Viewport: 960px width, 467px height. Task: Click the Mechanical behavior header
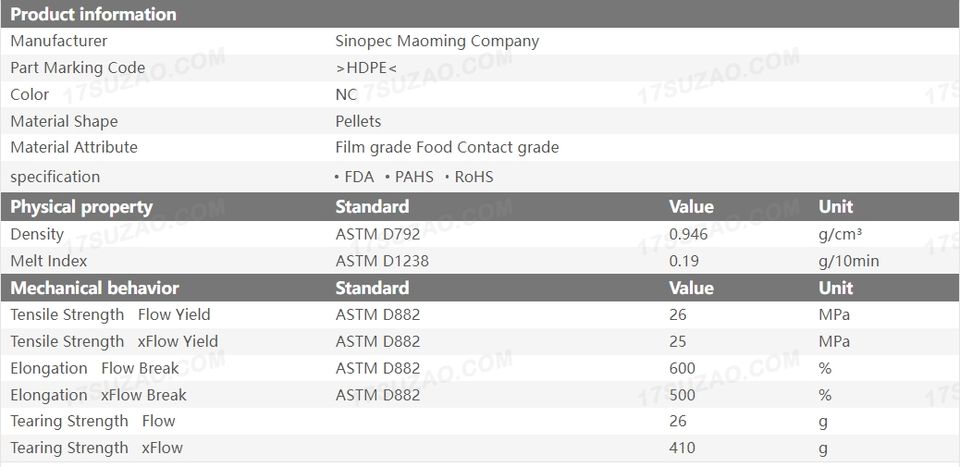point(94,288)
